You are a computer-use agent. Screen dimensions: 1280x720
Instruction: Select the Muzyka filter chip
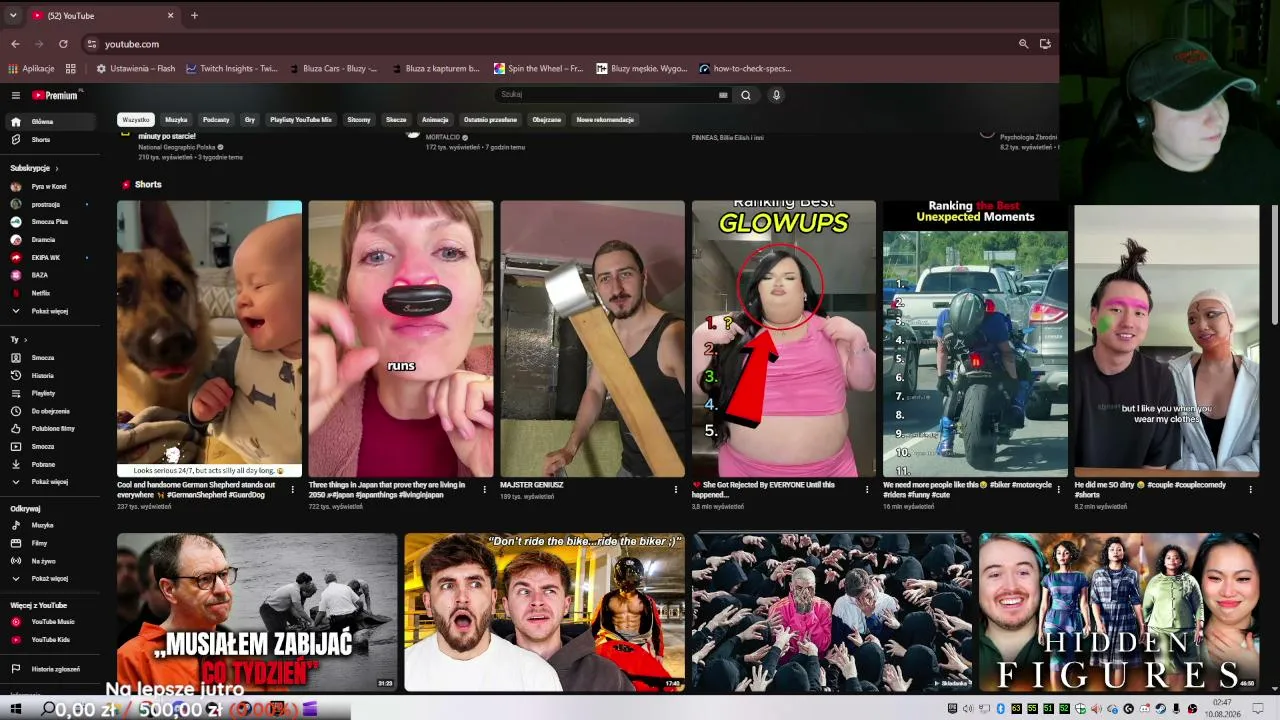176,120
